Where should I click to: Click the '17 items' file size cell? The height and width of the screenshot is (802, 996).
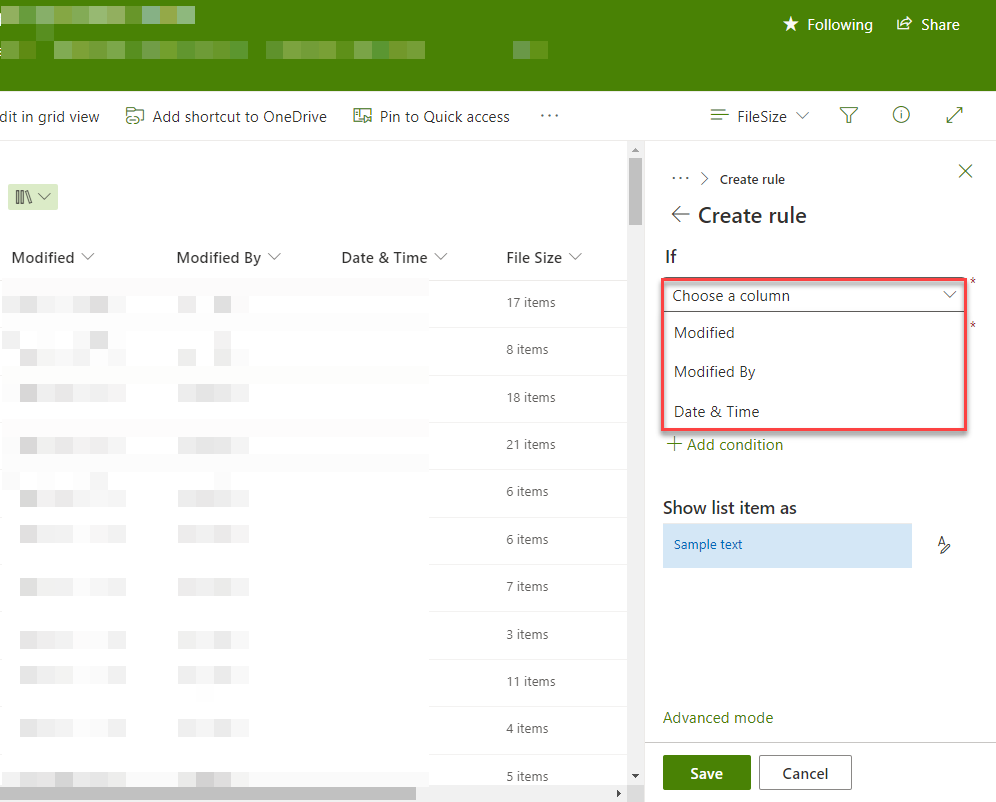(530, 303)
